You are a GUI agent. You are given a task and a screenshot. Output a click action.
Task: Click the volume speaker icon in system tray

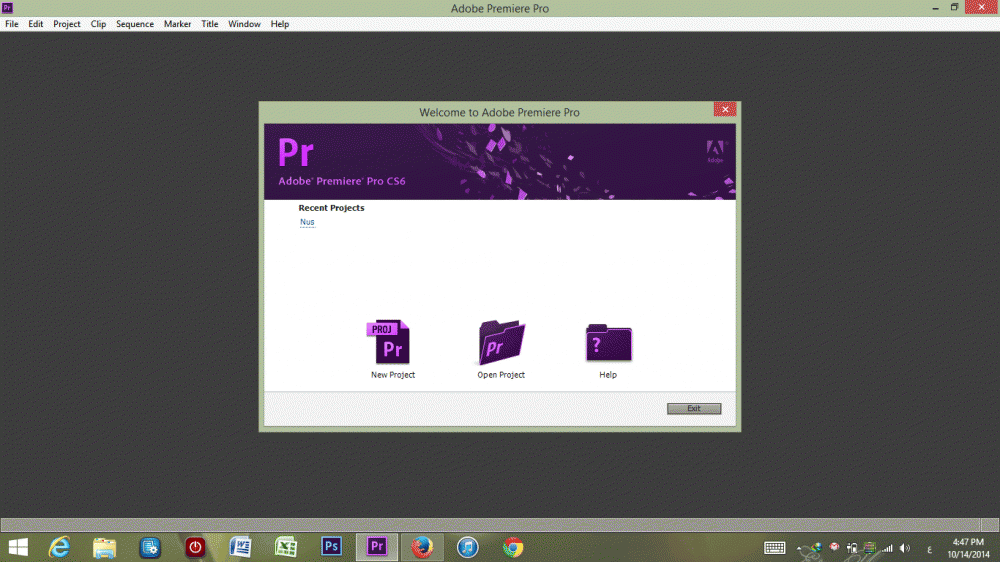point(904,548)
